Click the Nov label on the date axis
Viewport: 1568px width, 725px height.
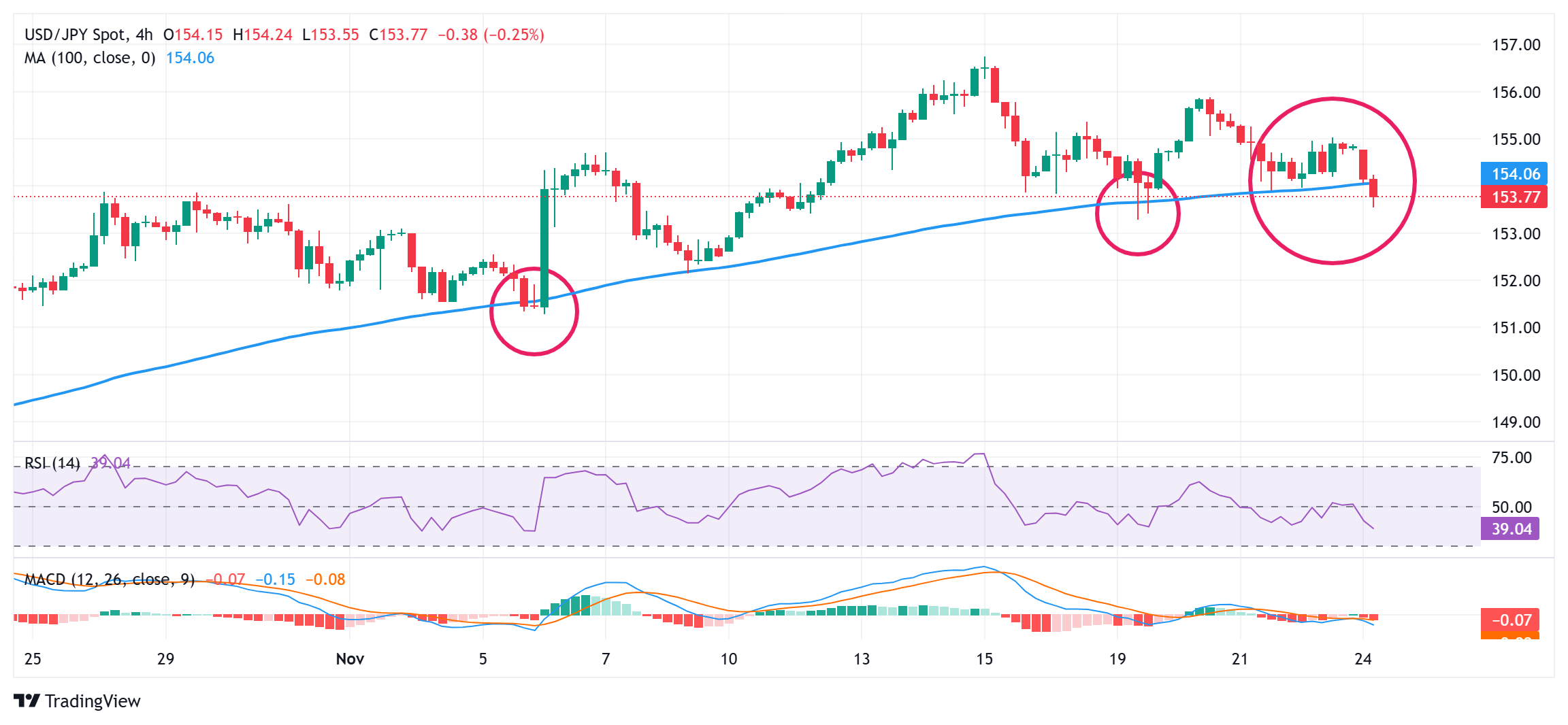(350, 659)
